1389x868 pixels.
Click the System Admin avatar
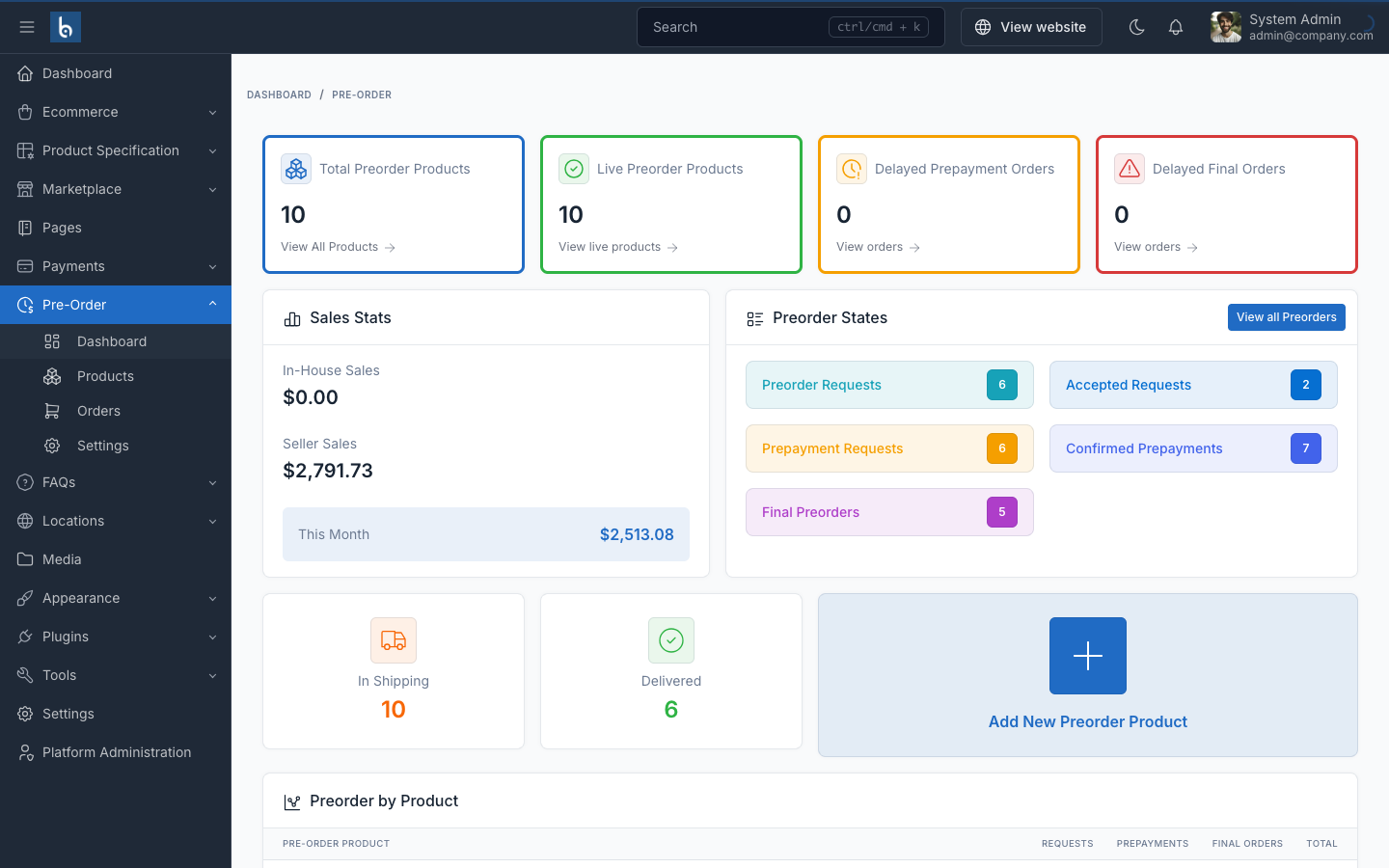(x=1226, y=27)
